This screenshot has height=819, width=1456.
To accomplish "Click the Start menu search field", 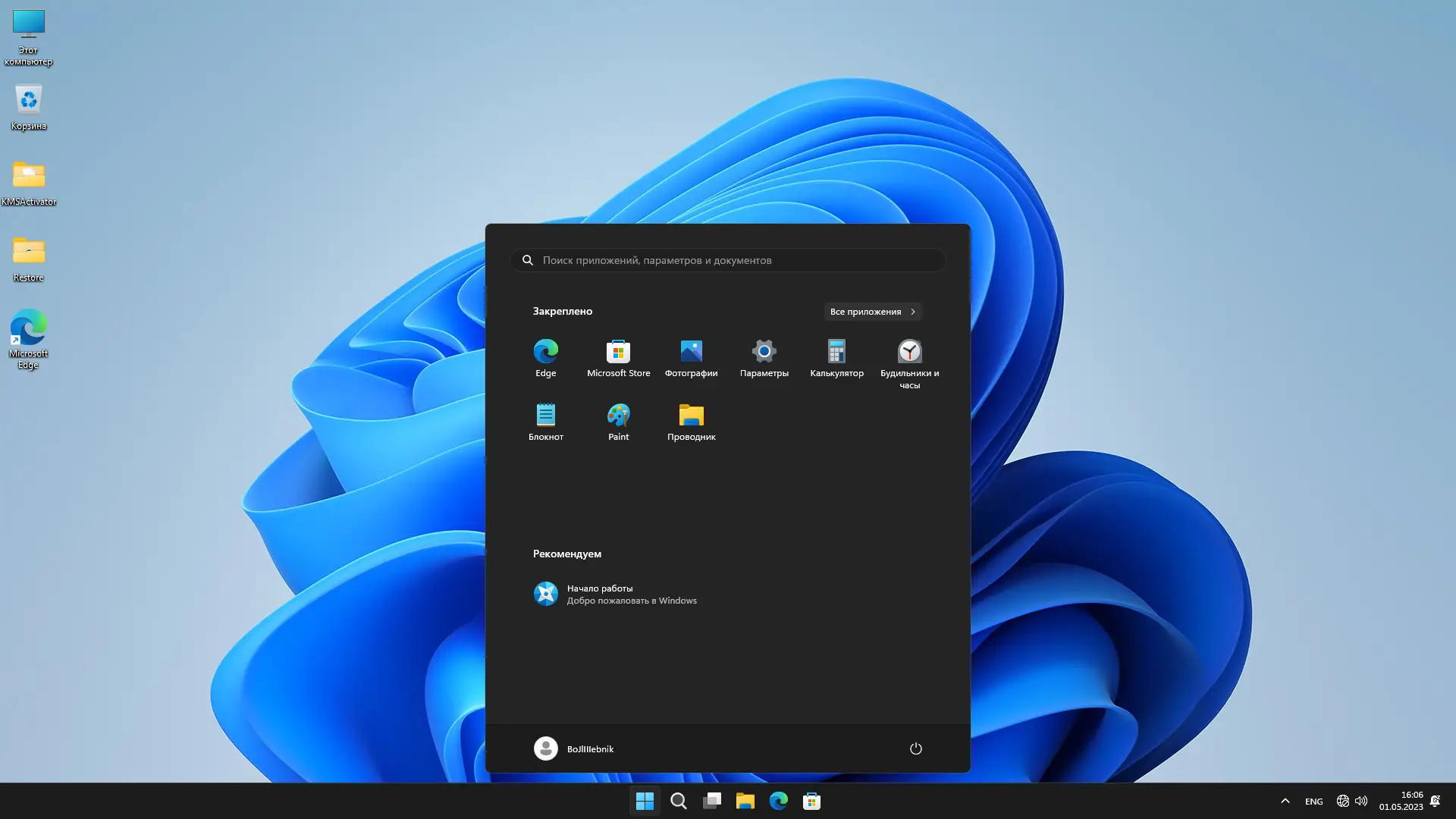I will click(728, 260).
